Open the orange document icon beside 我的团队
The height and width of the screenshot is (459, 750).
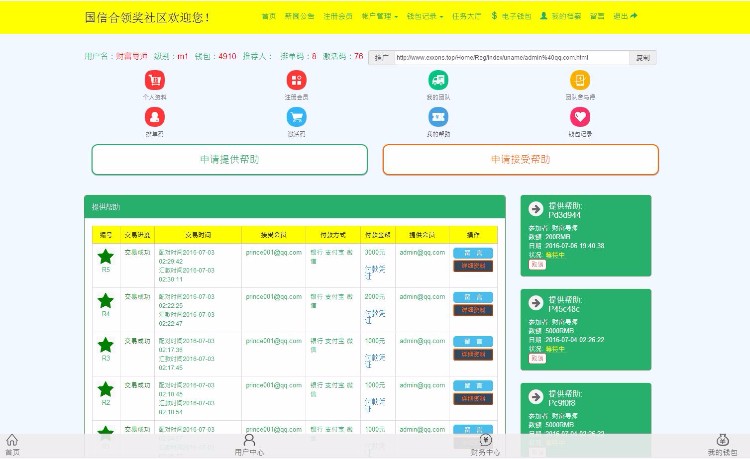point(580,80)
